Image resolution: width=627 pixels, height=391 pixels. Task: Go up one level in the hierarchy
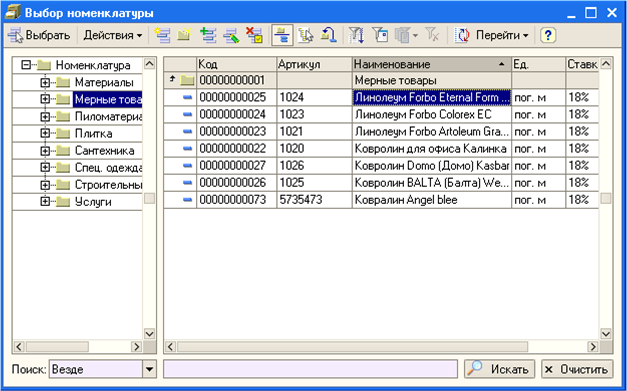(328, 35)
